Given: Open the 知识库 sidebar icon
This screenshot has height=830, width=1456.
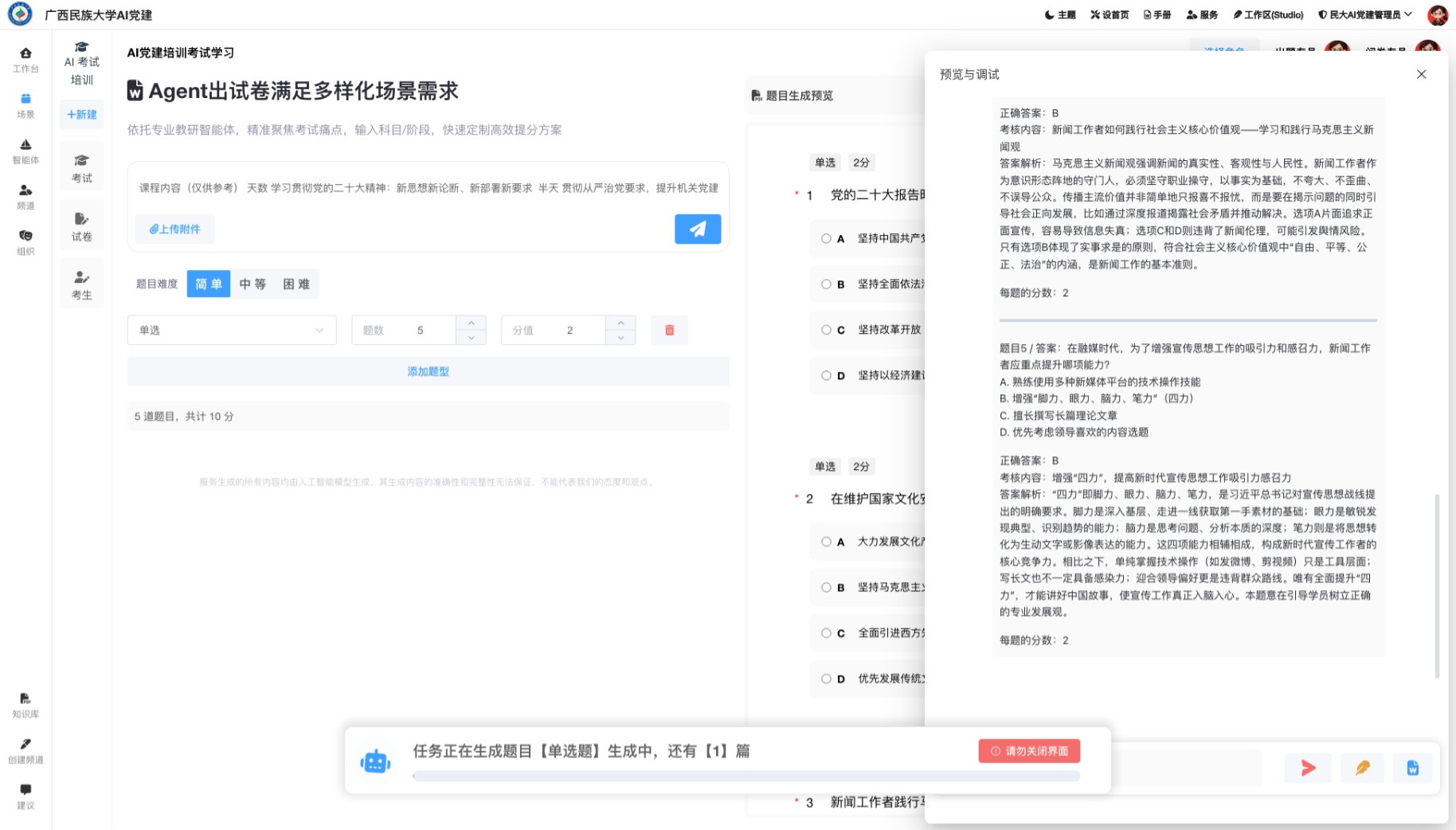Looking at the screenshot, I should [25, 704].
